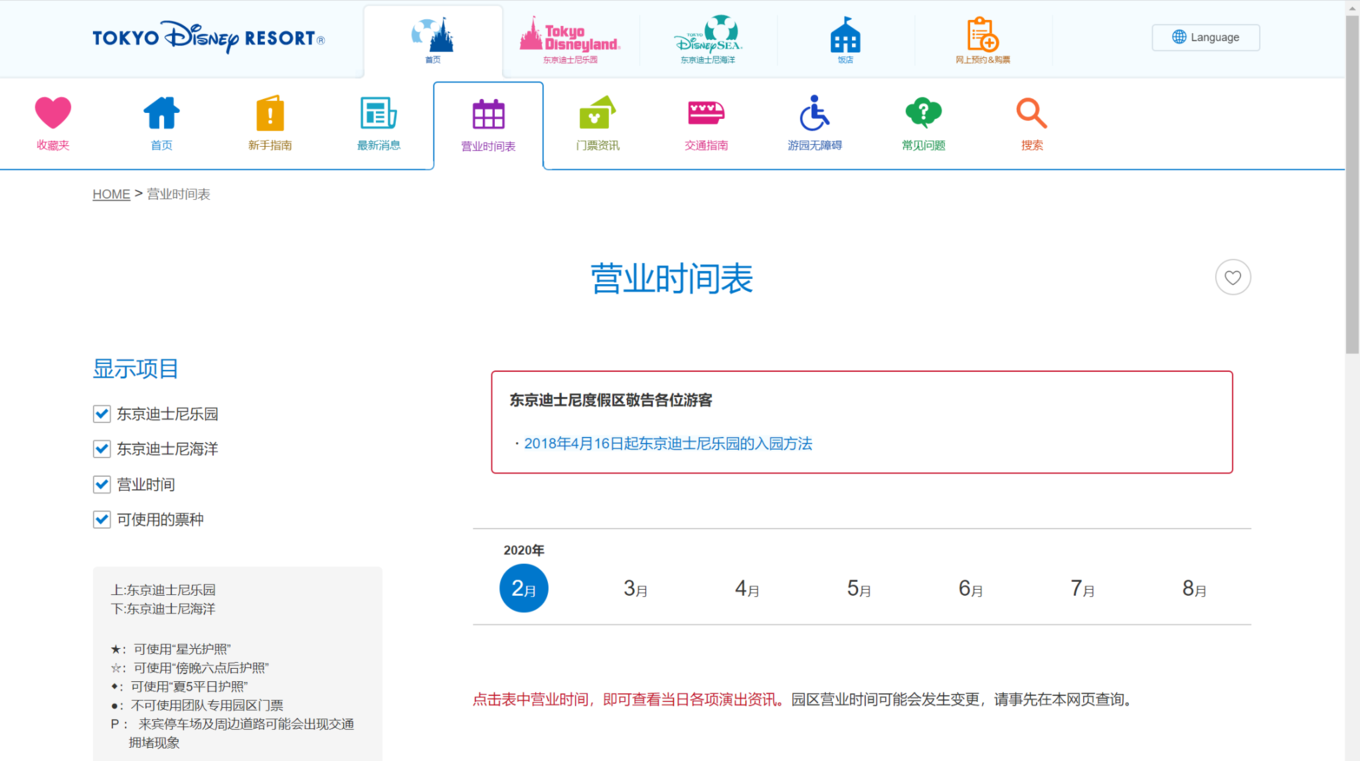Toggle 可使用的票种 checkbox
This screenshot has height=761, width=1360.
[101, 519]
